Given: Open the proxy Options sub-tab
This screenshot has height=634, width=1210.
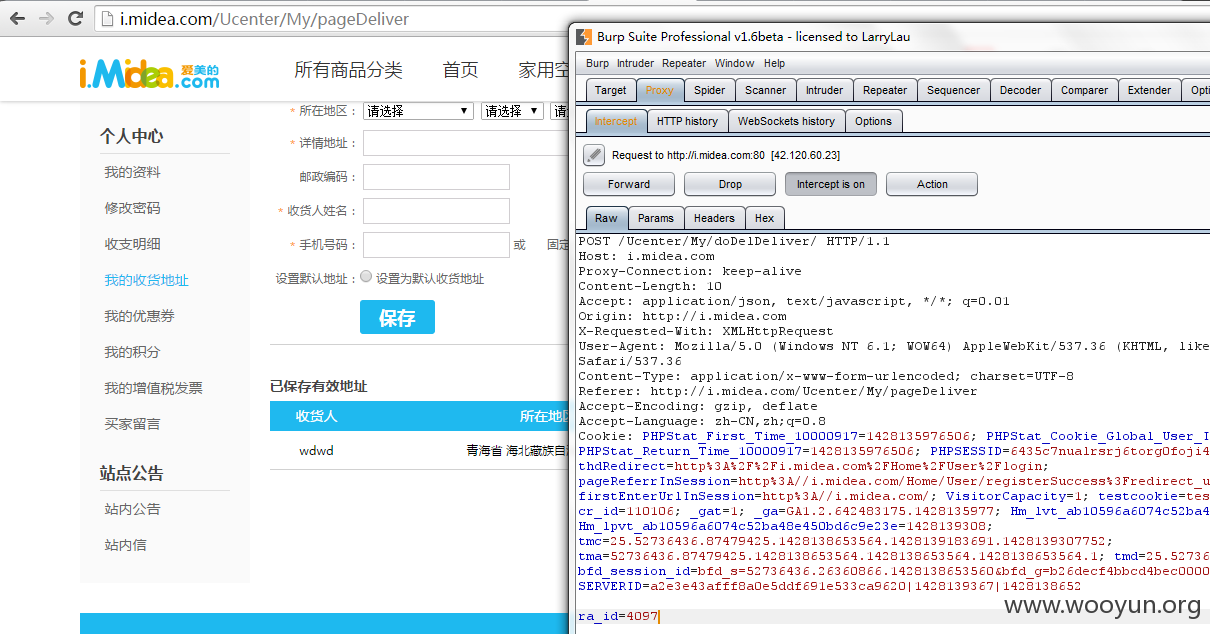Looking at the screenshot, I should click(x=873, y=121).
